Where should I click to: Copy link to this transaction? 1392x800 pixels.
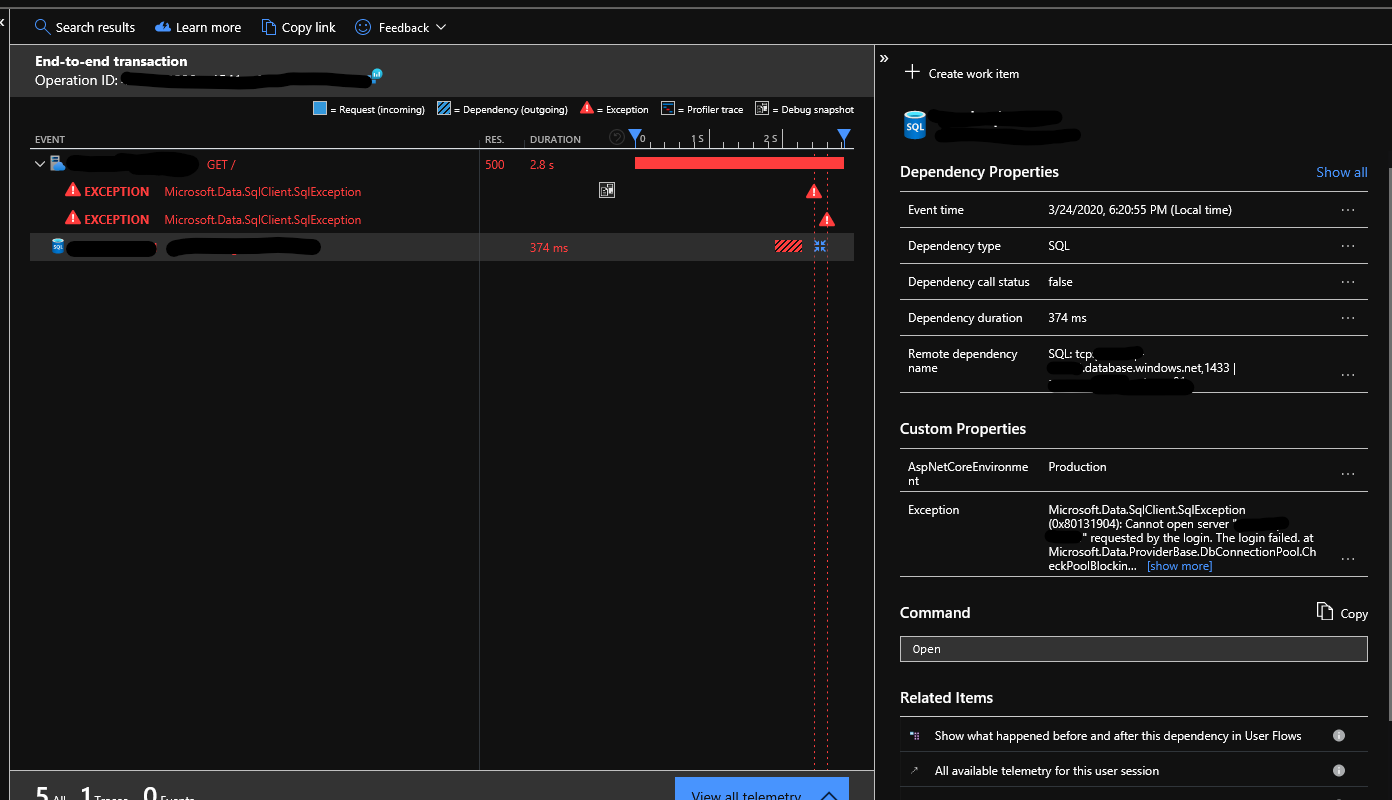298,27
